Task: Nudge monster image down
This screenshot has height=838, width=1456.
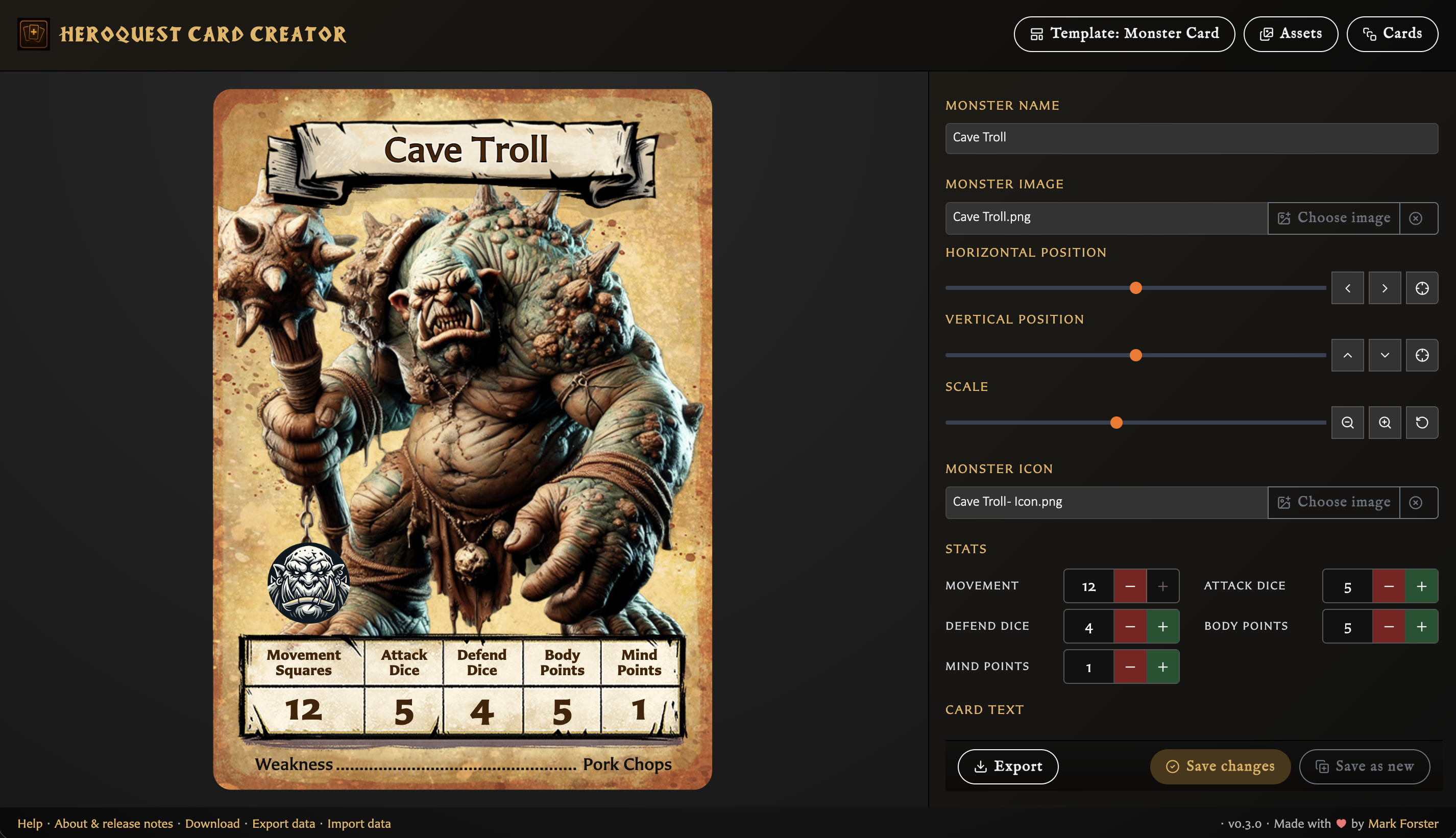Action: (1385, 356)
